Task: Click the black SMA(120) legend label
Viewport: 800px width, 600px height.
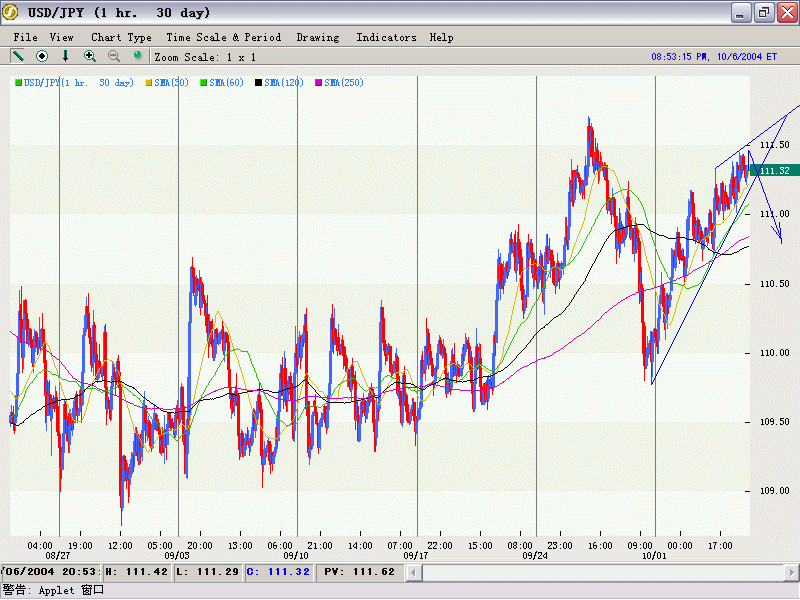Action: (x=284, y=83)
